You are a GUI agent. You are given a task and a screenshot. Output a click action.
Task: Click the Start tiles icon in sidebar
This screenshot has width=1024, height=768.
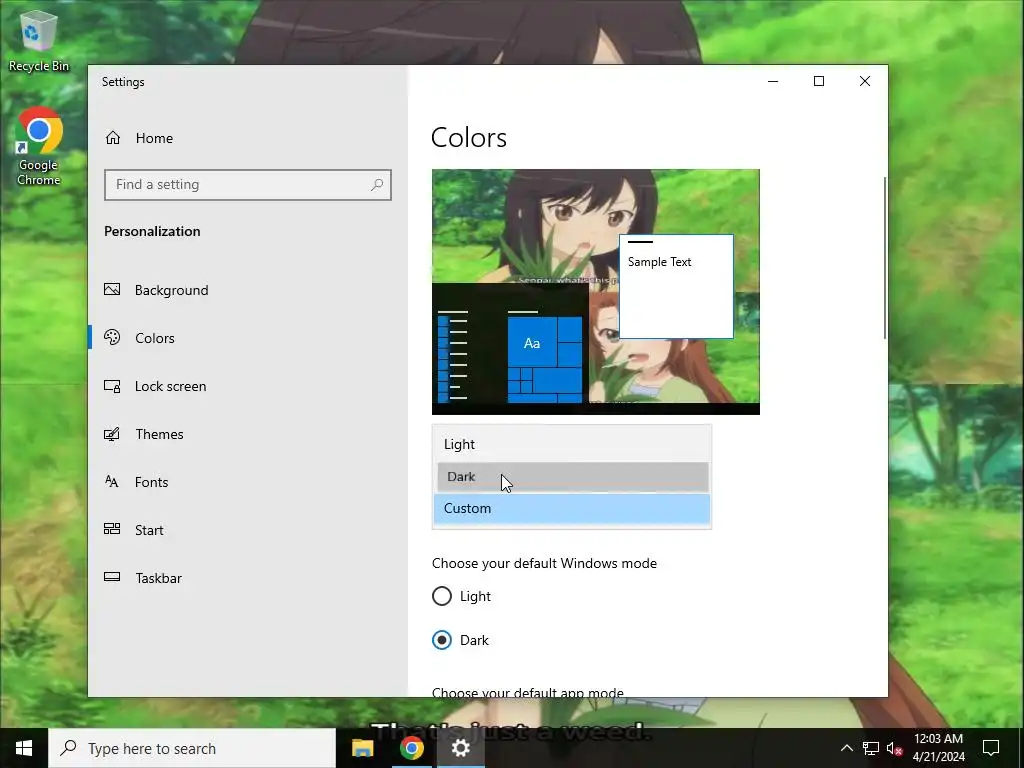pos(112,529)
